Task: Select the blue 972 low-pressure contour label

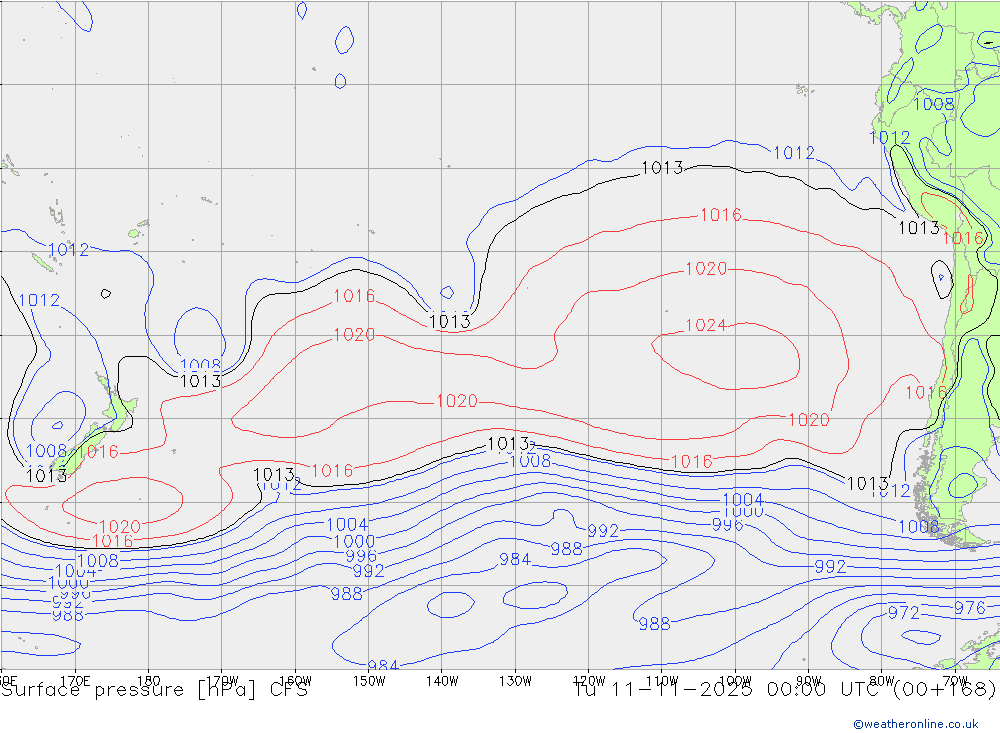Action: pos(904,613)
